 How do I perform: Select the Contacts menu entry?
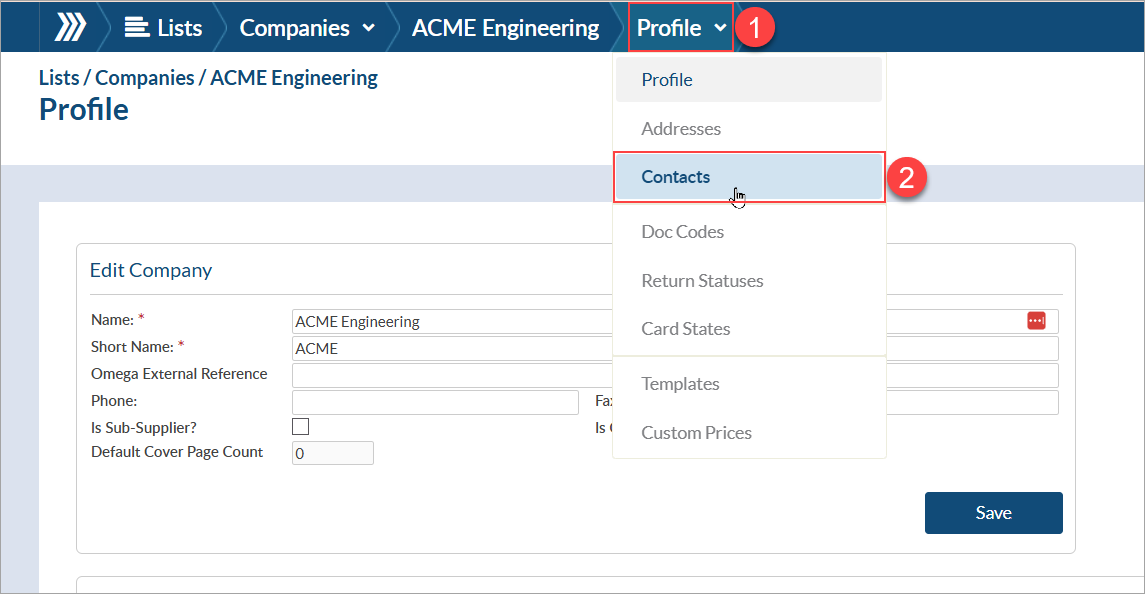tap(676, 177)
